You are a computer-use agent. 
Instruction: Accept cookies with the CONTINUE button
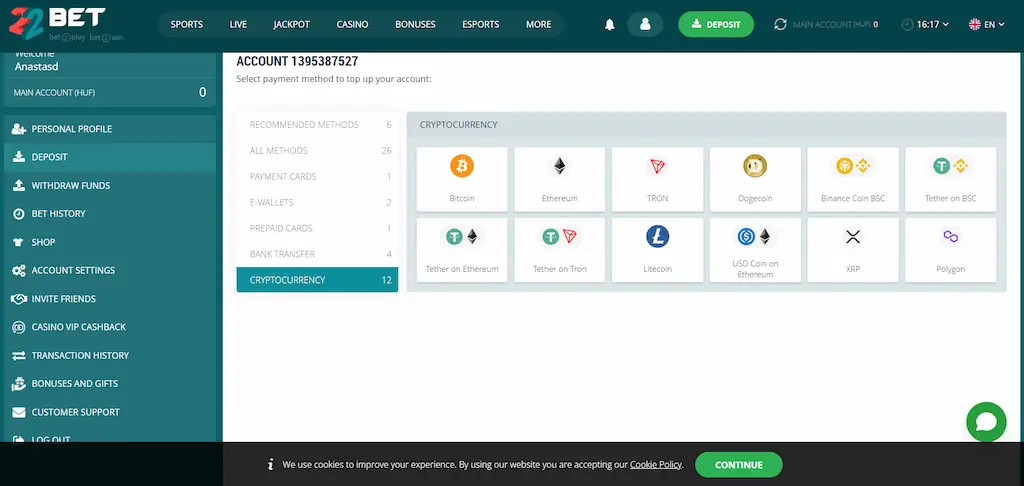tap(738, 465)
